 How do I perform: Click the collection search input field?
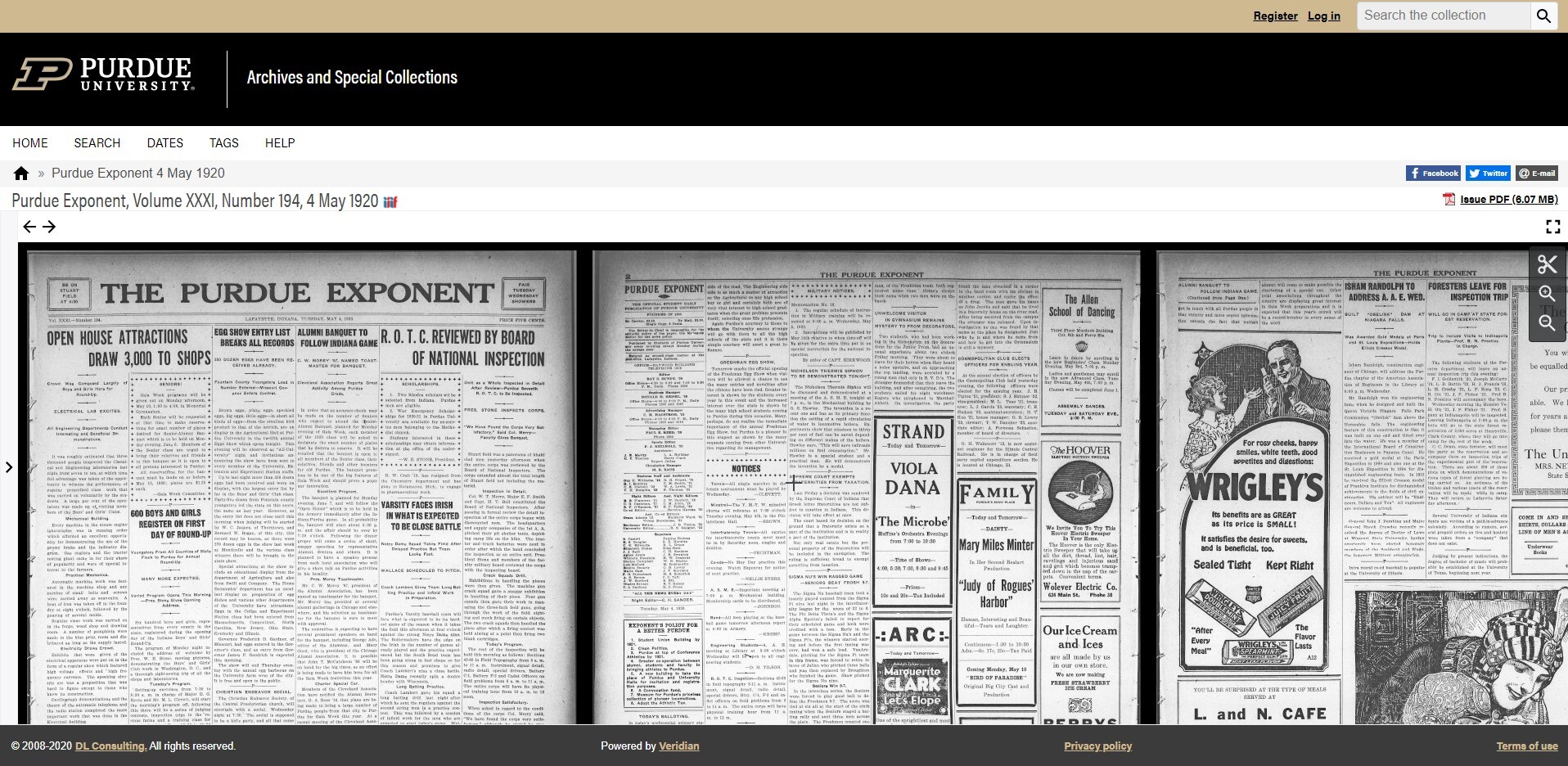coord(1443,15)
